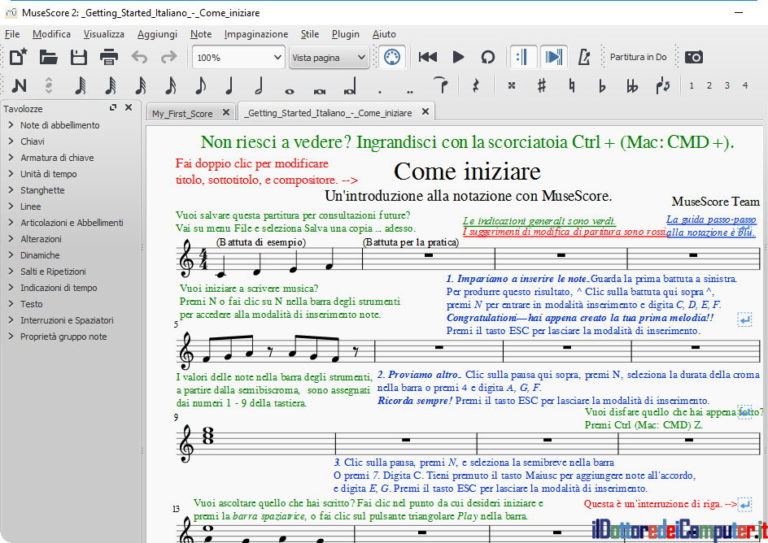Select the longa note duration
The height and width of the screenshot is (543, 768).
[x=350, y=87]
